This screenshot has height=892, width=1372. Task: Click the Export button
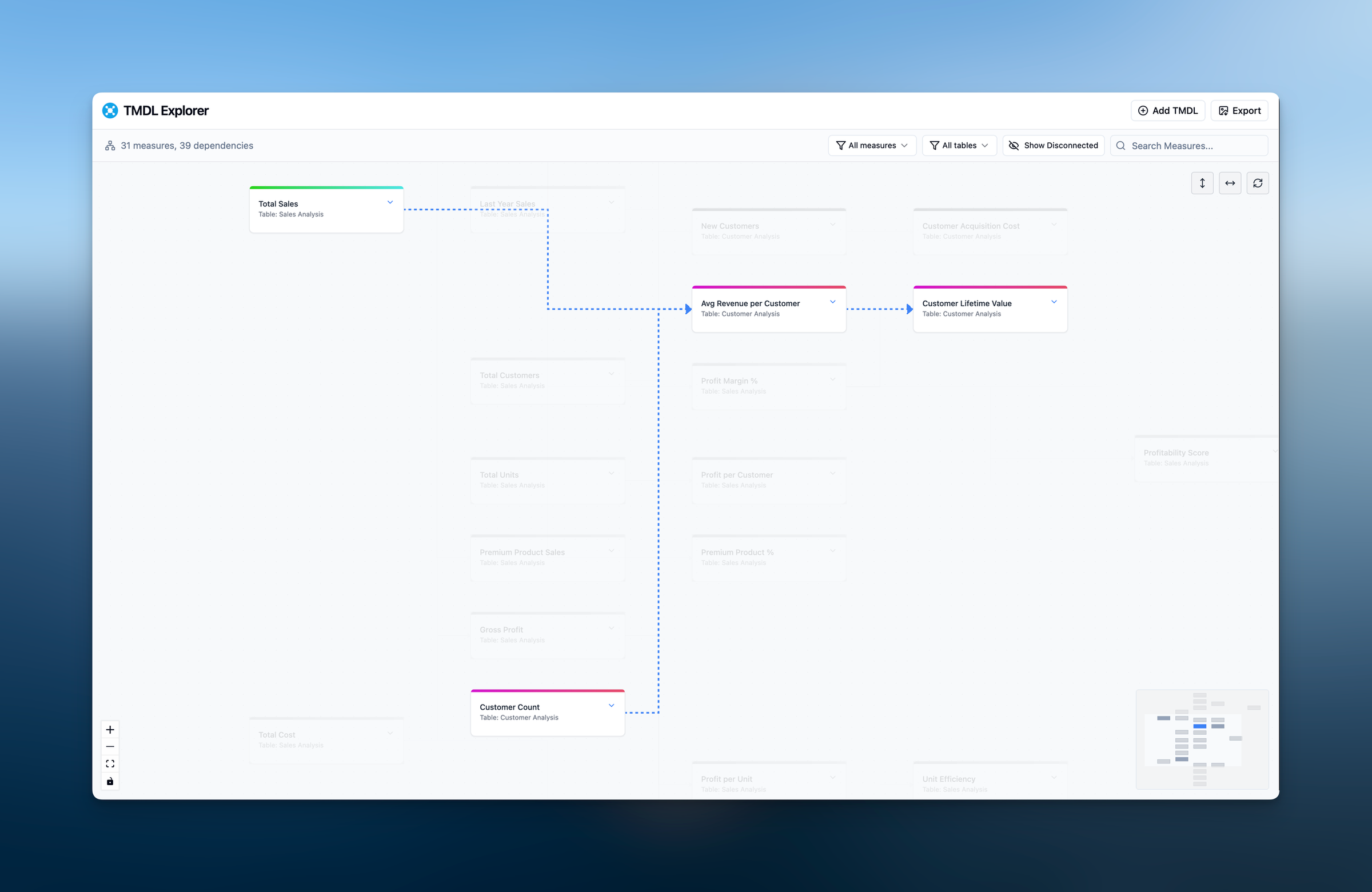click(x=1239, y=111)
